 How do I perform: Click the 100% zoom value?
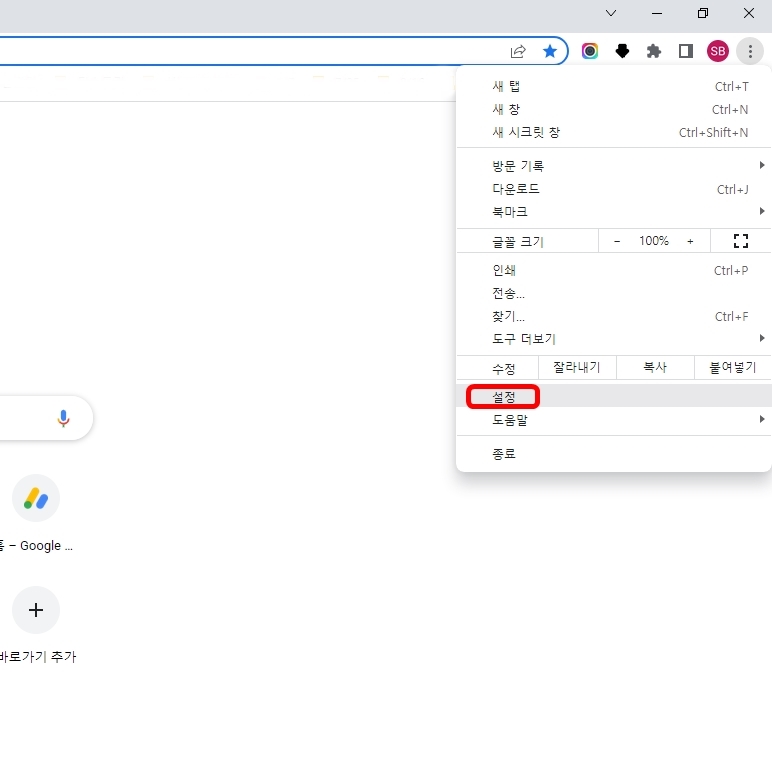point(654,241)
